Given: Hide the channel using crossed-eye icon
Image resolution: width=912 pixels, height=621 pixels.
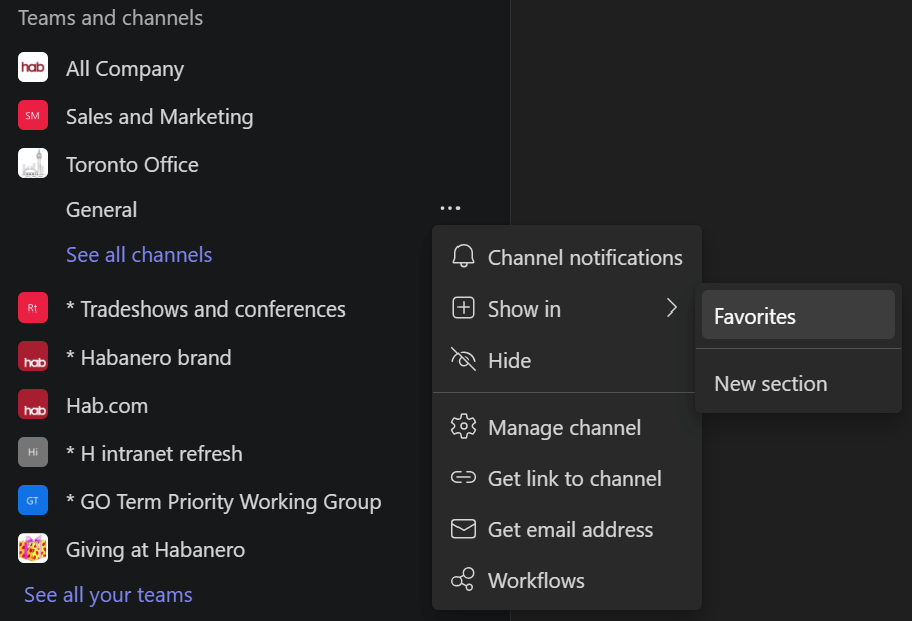Looking at the screenshot, I should (463, 360).
